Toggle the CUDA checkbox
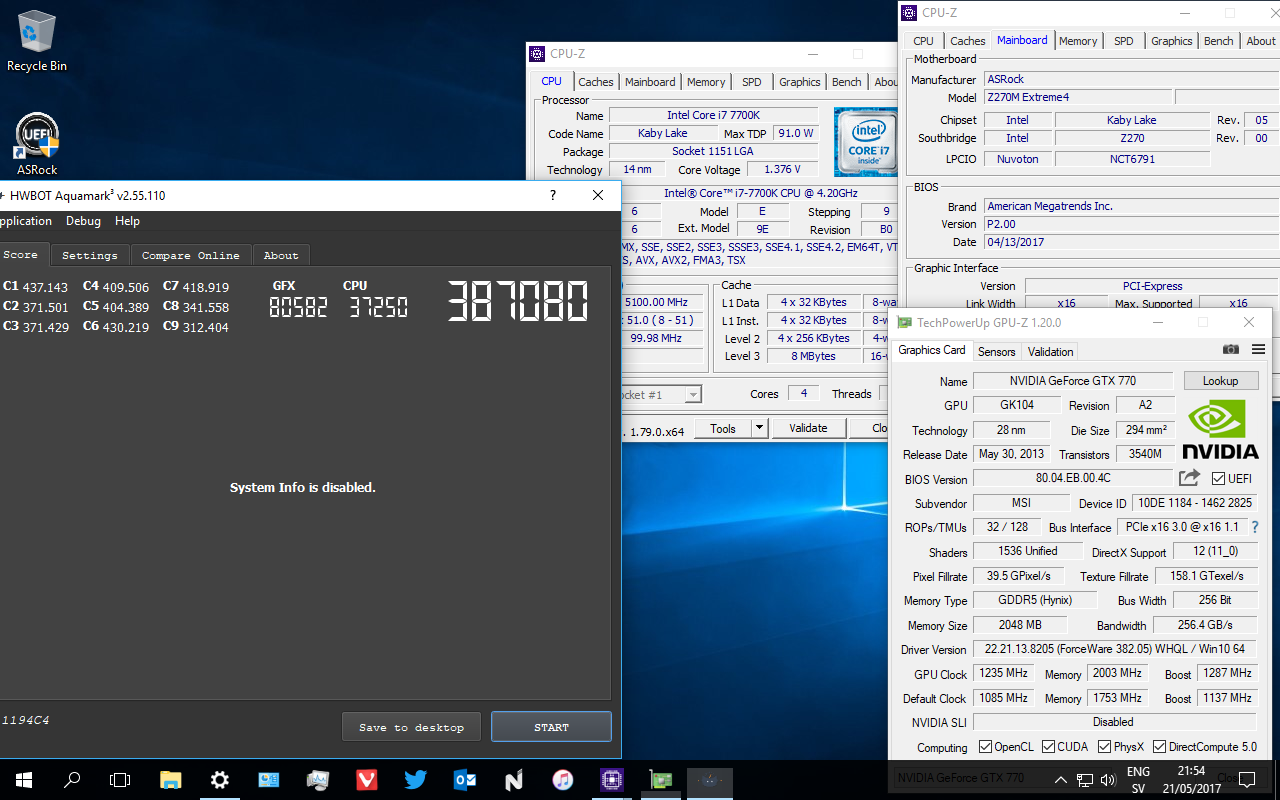This screenshot has width=1280, height=800. click(x=1048, y=746)
